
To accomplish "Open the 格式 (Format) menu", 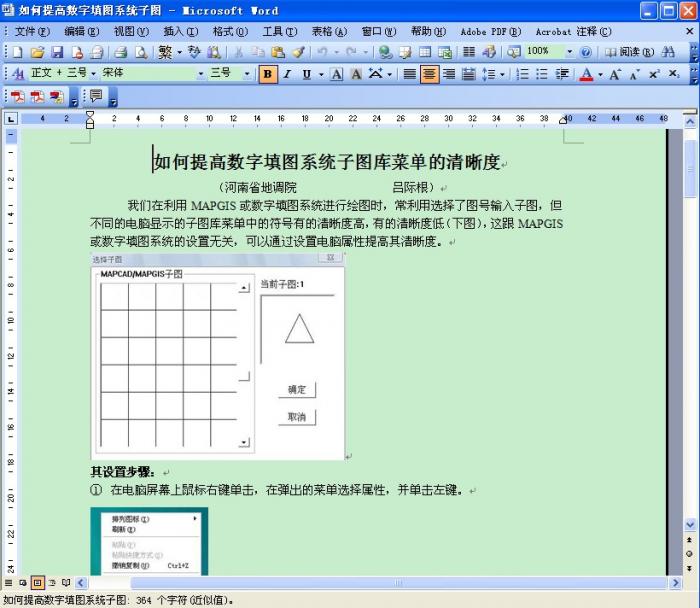I will tap(230, 31).
